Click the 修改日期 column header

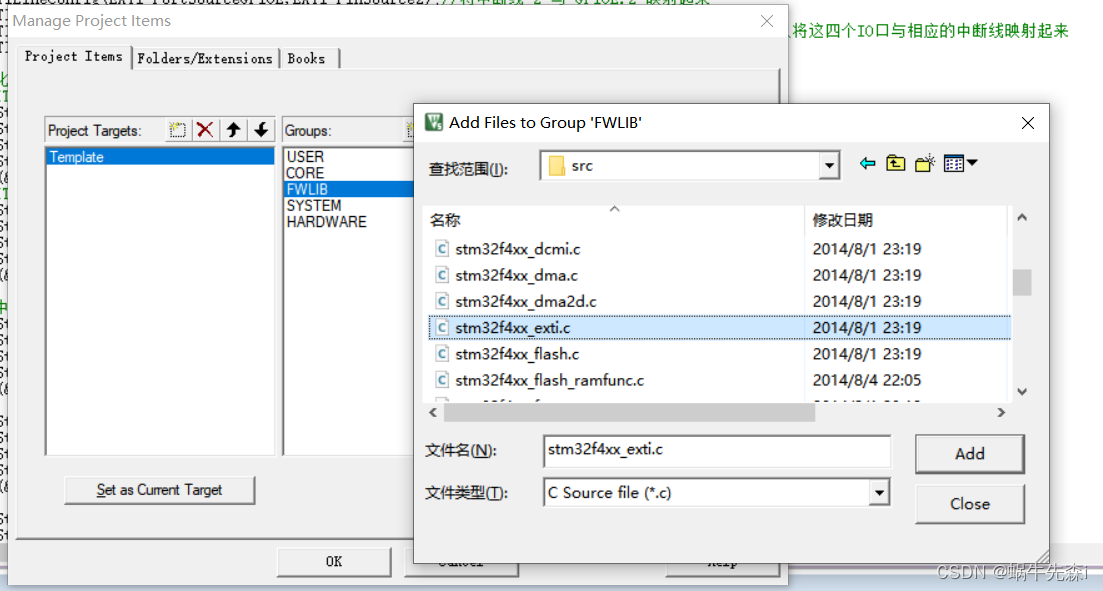click(906, 220)
